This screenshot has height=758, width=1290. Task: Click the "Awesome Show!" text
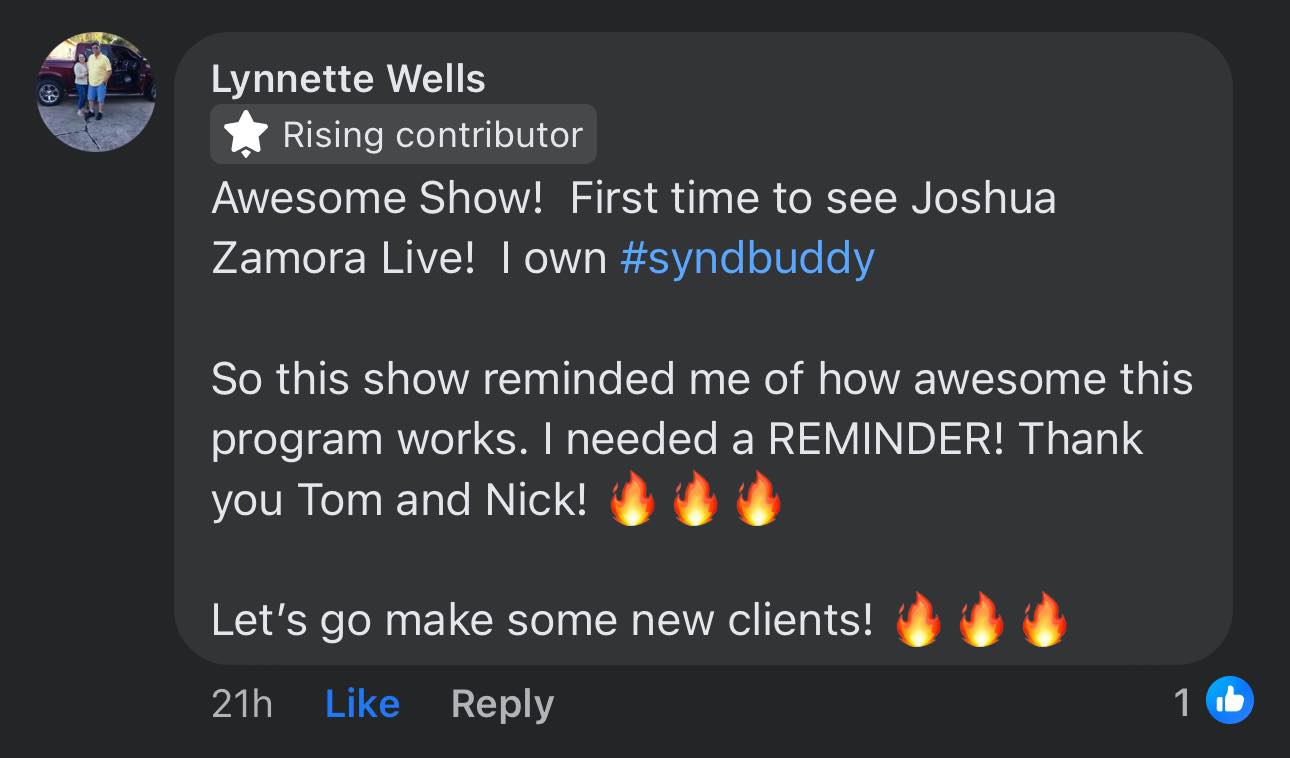pos(377,199)
